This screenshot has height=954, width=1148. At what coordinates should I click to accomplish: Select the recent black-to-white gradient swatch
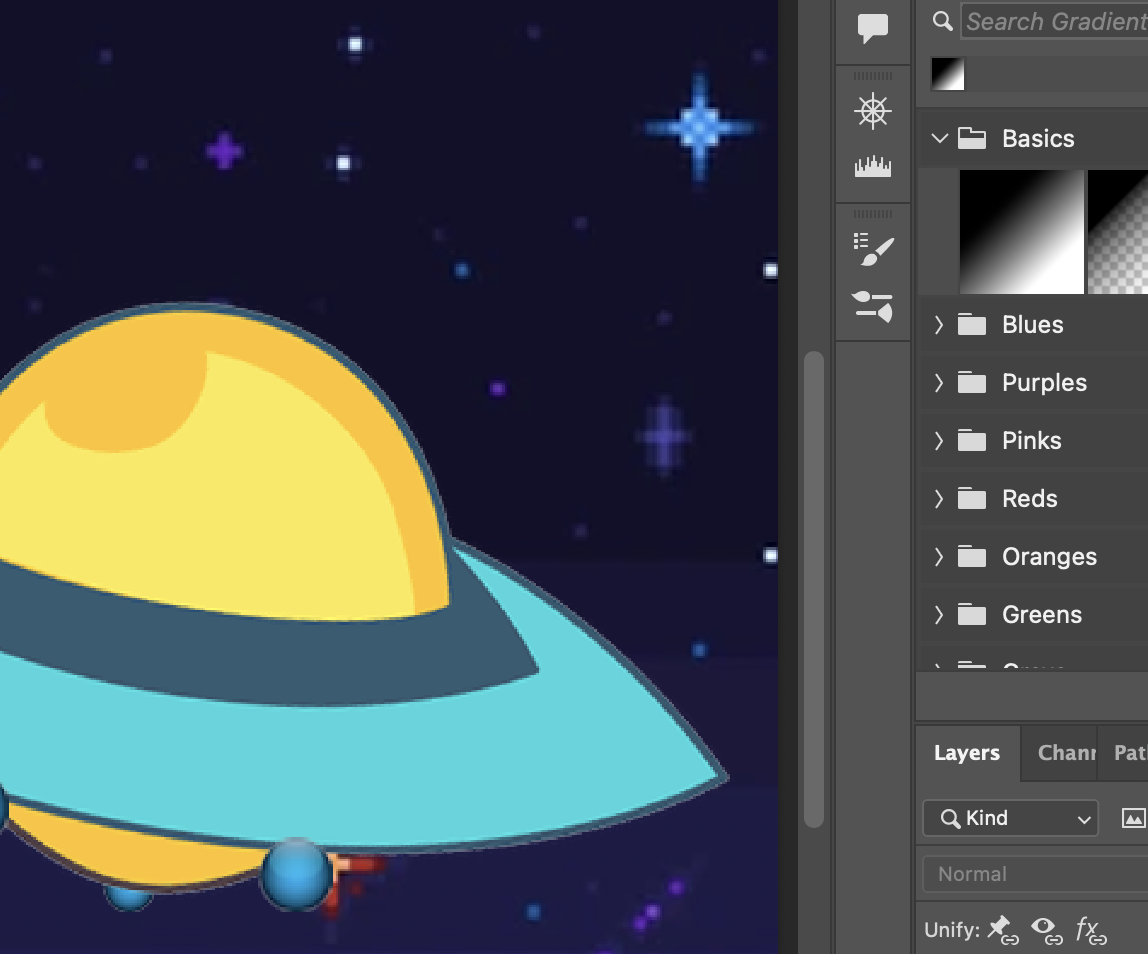[x=947, y=74]
